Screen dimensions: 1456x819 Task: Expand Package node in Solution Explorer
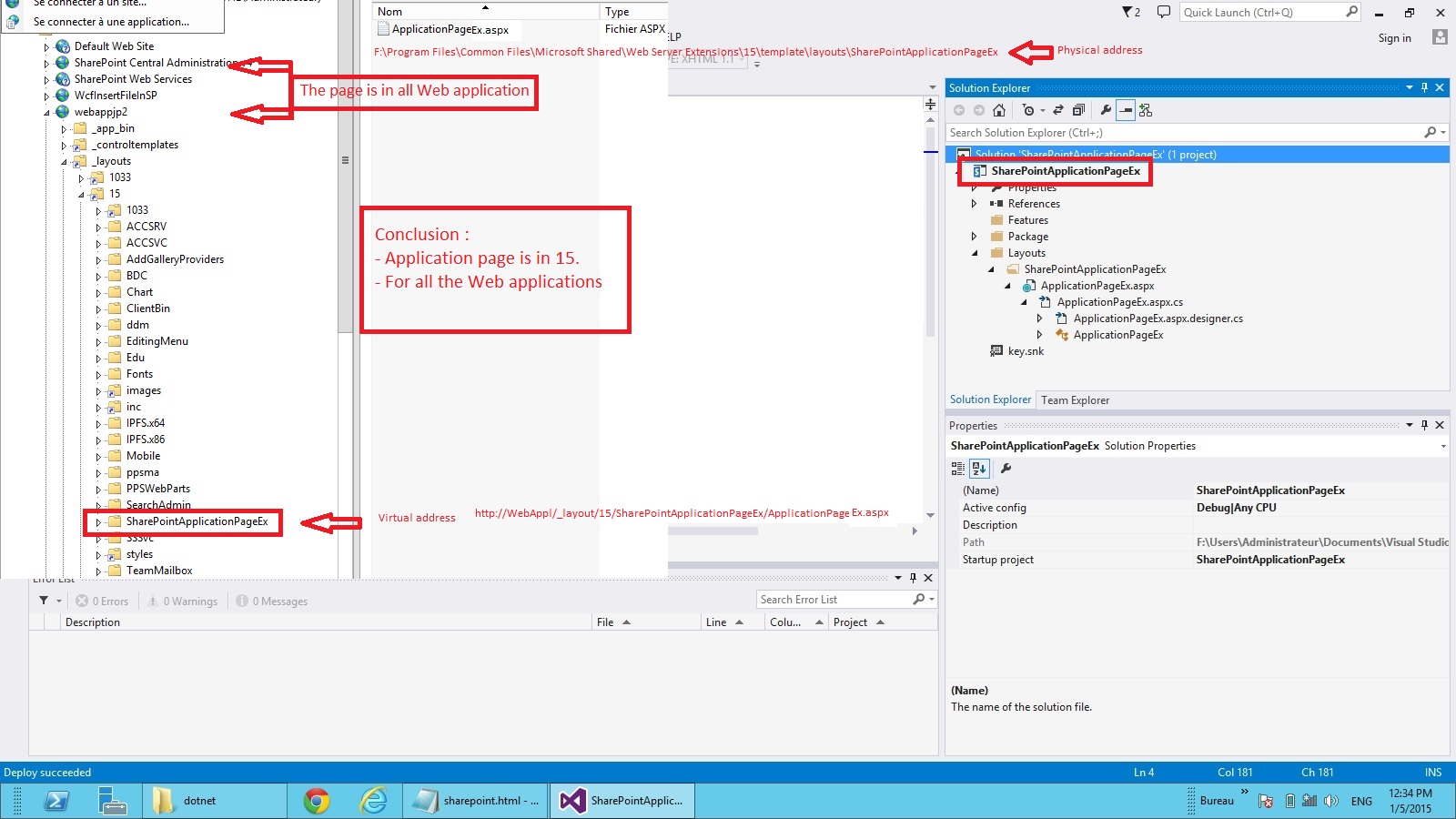[x=974, y=237]
